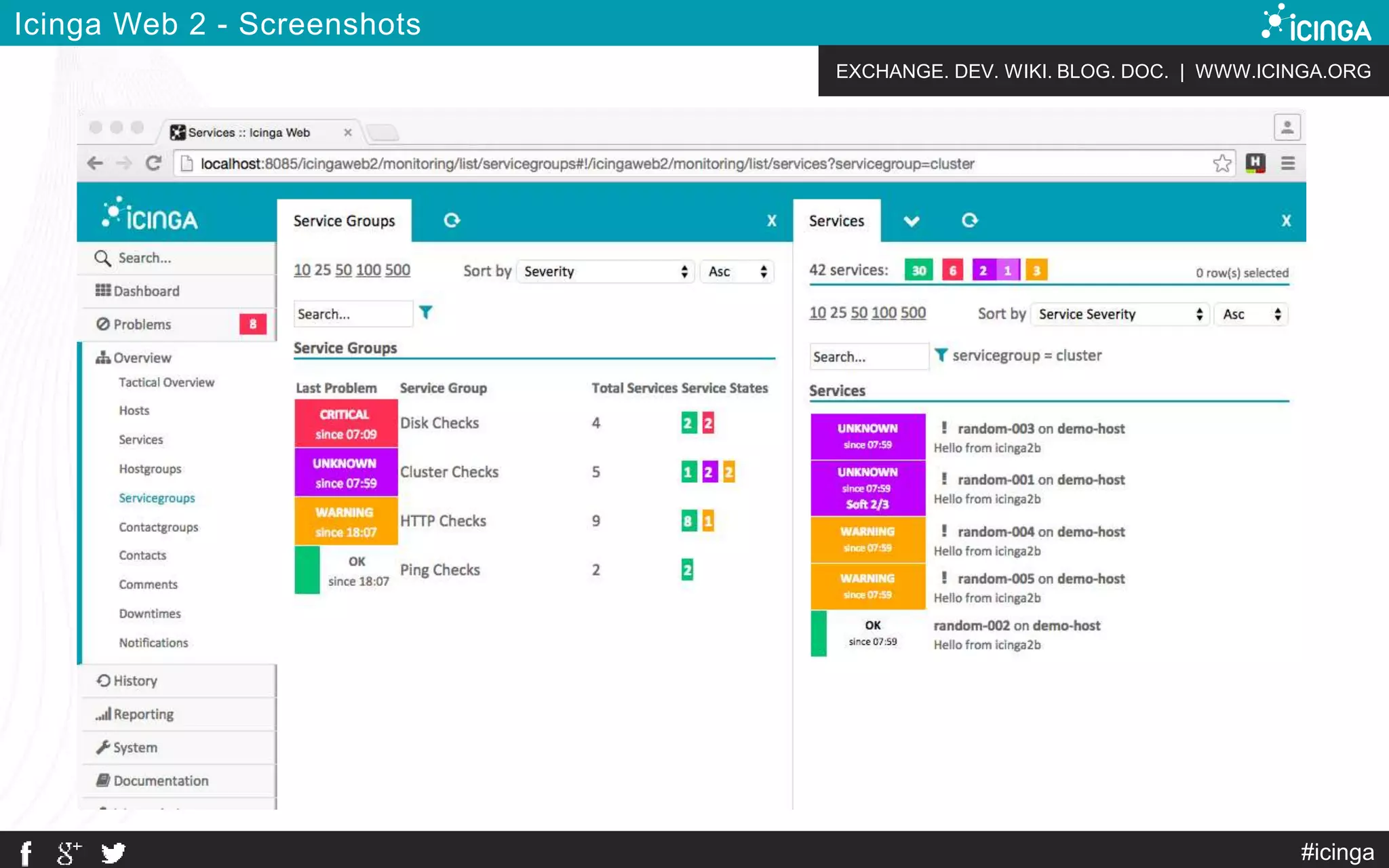Click the red 6 critical services badge
Screen dimensions: 1389x868
952,271
